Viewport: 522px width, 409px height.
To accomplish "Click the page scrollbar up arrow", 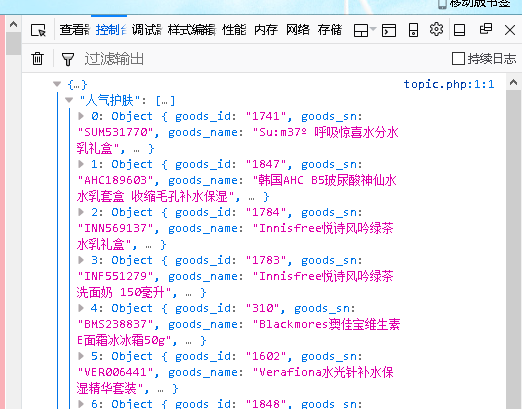I will pyautogui.click(x=13, y=24).
